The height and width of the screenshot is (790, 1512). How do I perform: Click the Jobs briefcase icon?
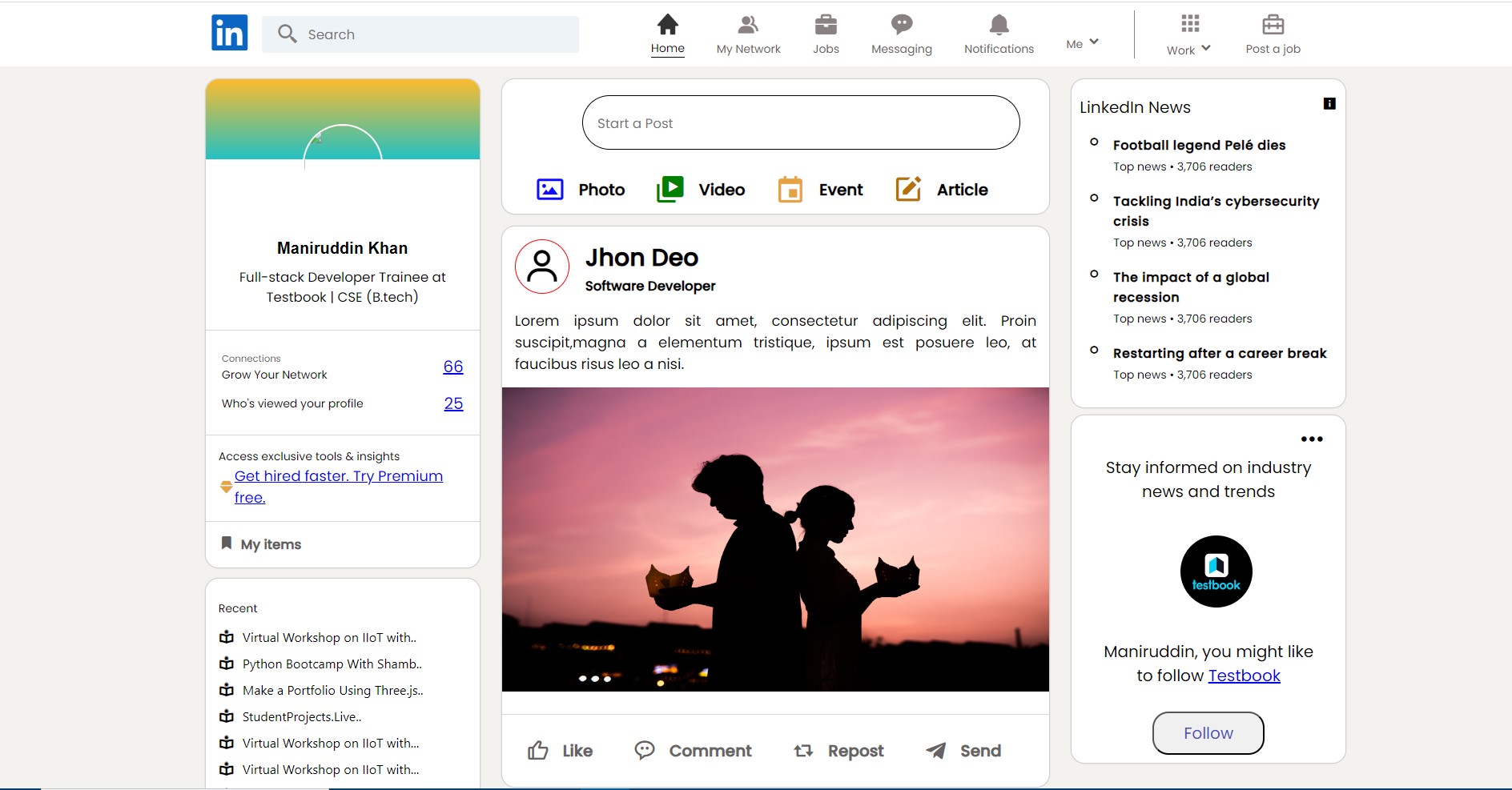[826, 25]
